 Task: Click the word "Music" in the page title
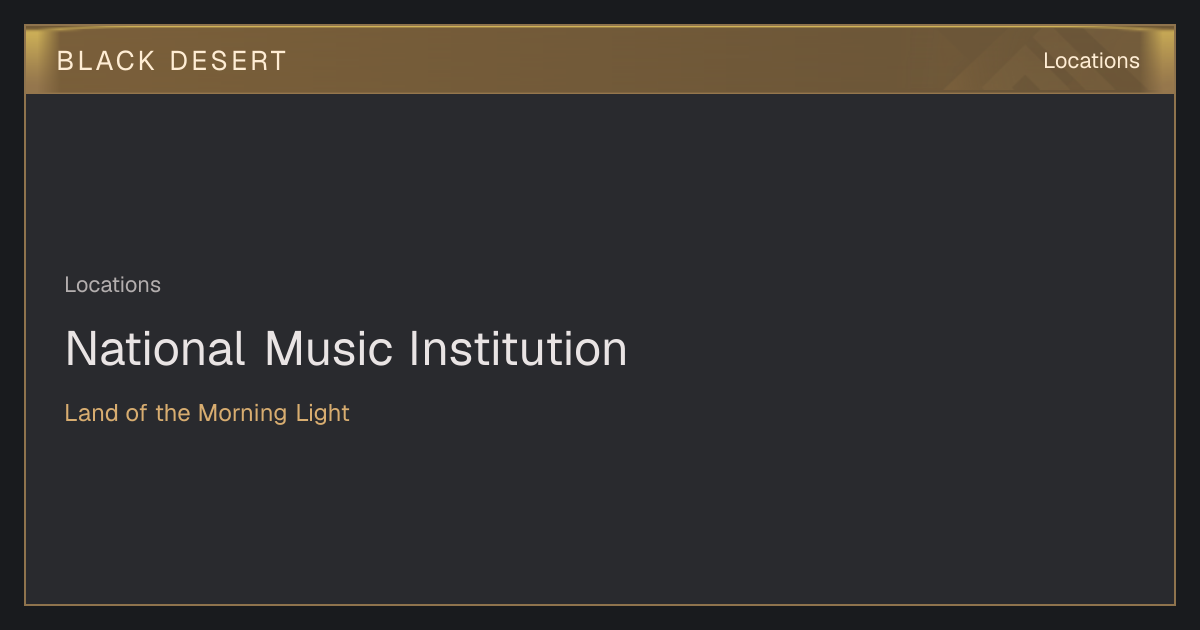[330, 349]
